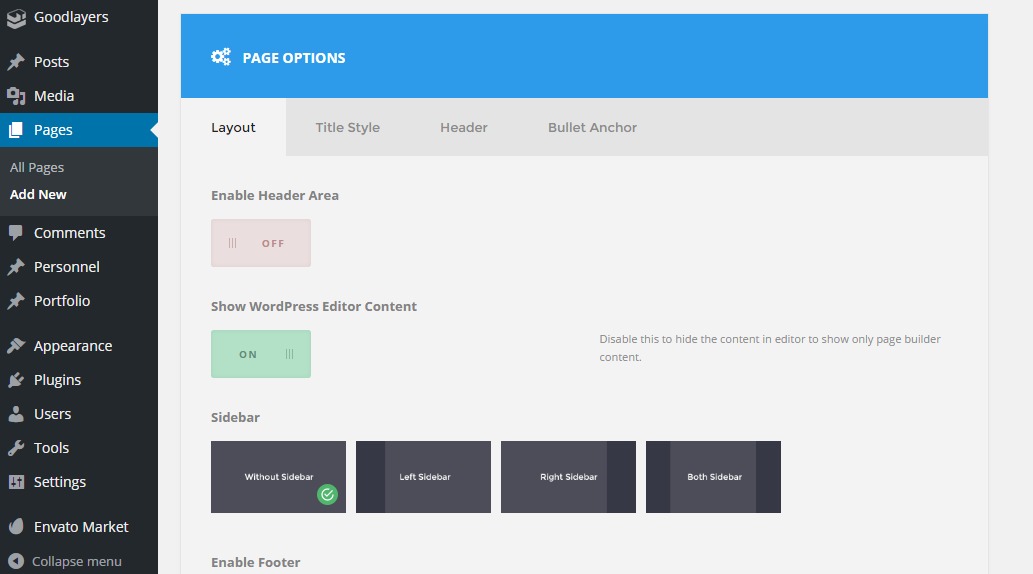Turn on the Enable Header Area switch
The image size is (1033, 574).
260,243
